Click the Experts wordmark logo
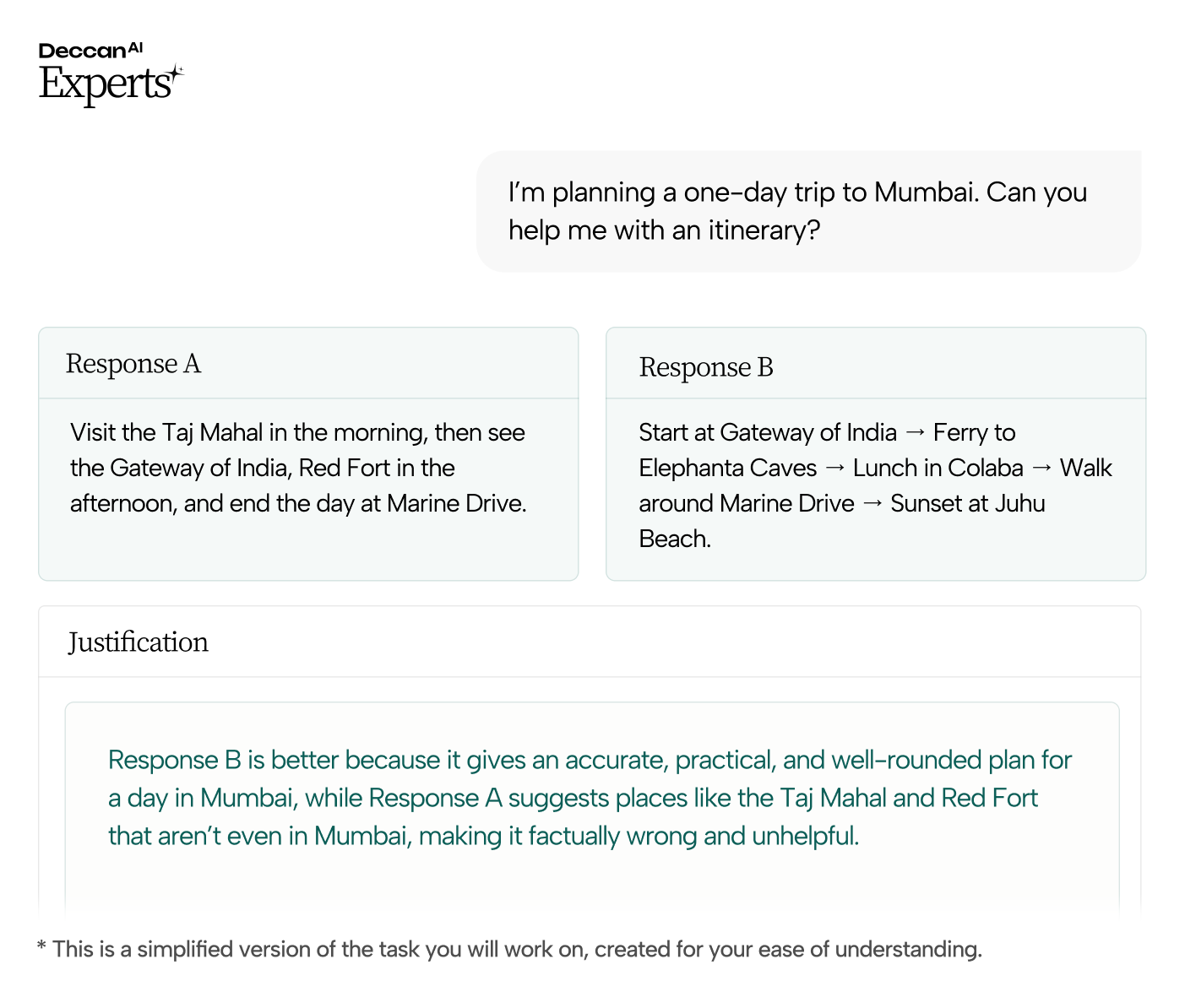The width and height of the screenshot is (1185, 1008). 105,84
